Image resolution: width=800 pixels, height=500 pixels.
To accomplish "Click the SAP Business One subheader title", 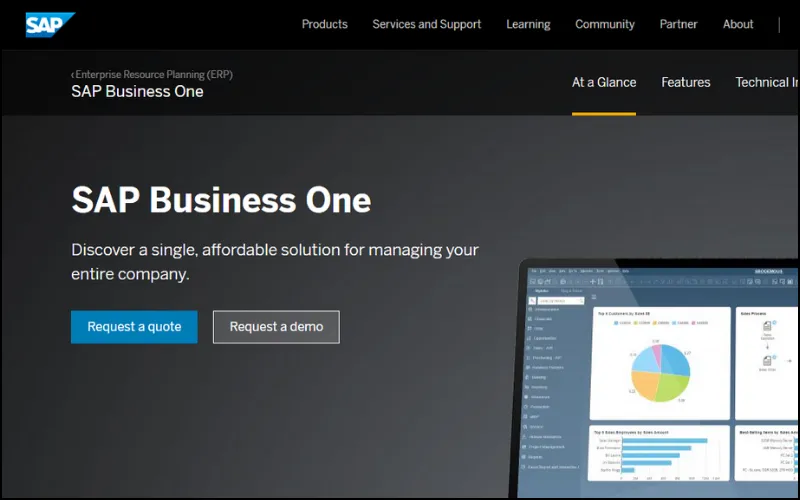I will (137, 91).
